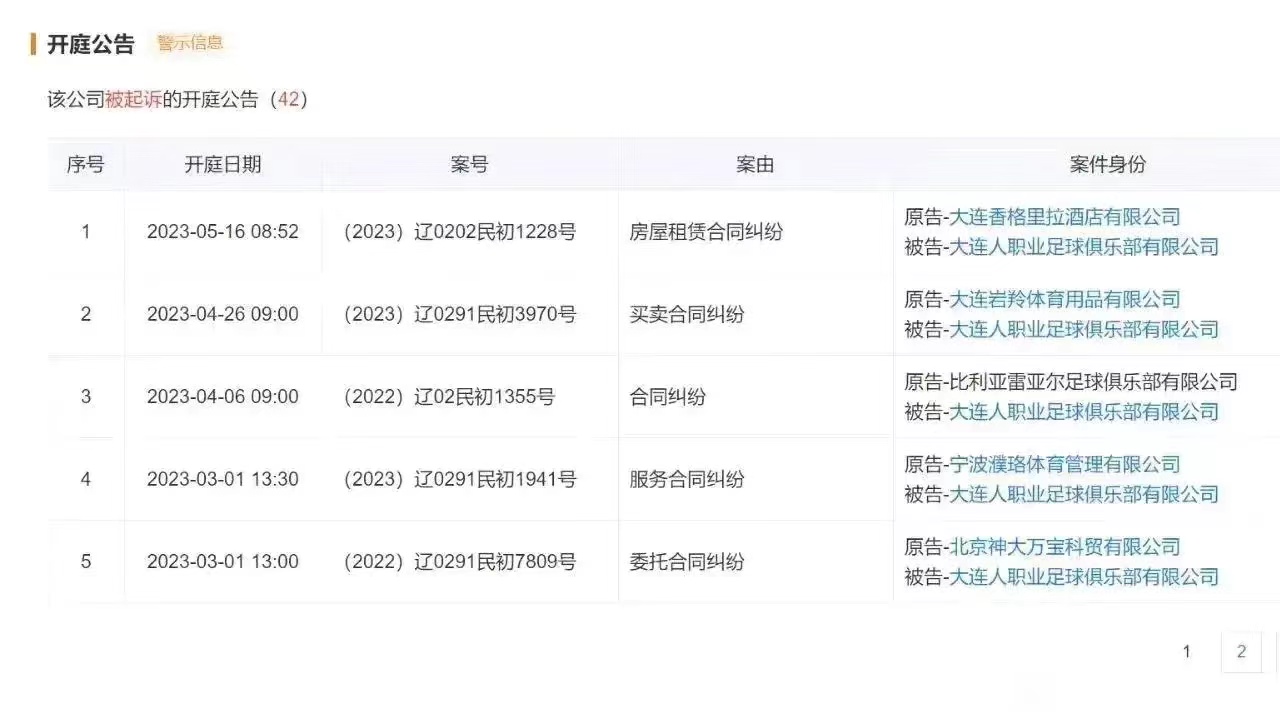Click the 案号 column header
This screenshot has height=727, width=1280.
tap(468, 164)
